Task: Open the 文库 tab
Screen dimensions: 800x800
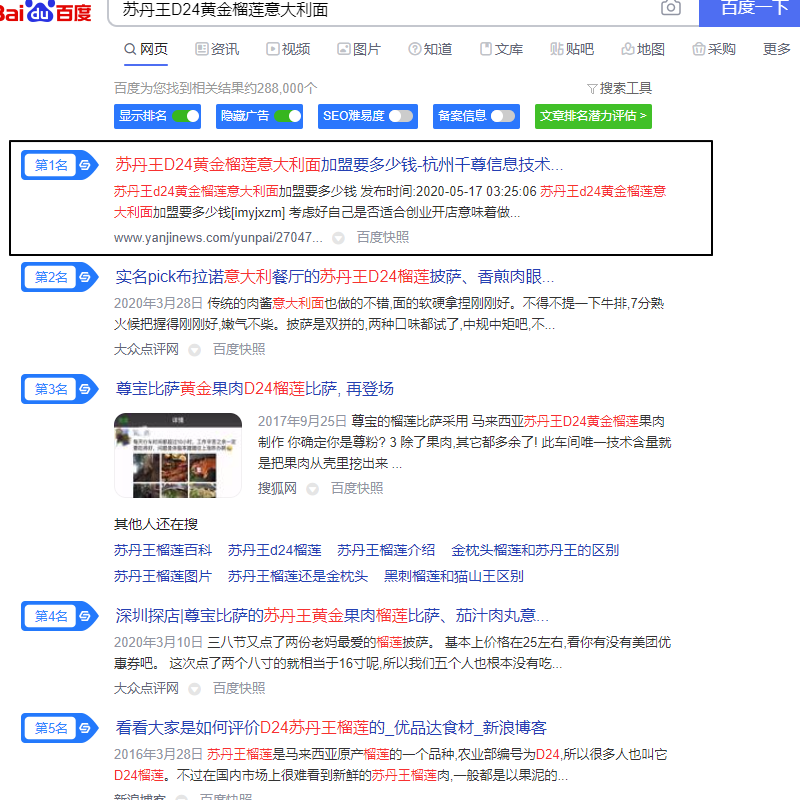Action: (x=502, y=49)
